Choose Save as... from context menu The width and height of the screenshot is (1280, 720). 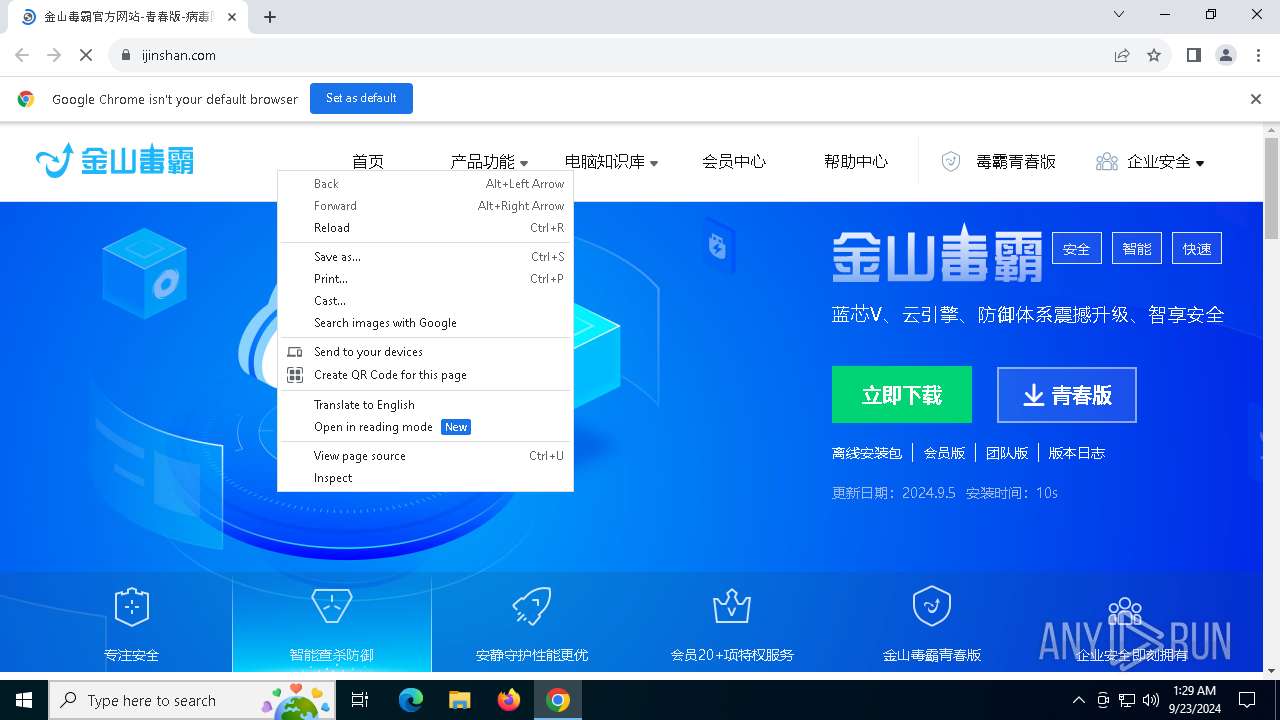(x=425, y=257)
